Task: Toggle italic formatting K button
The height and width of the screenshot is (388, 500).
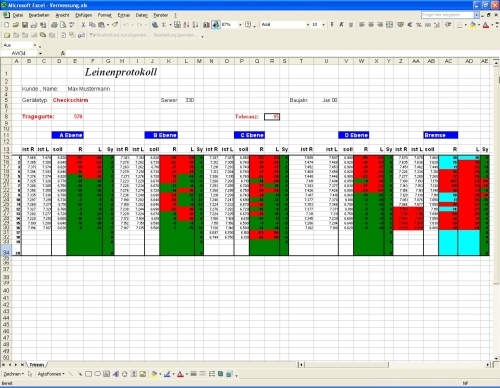Action: click(x=341, y=25)
